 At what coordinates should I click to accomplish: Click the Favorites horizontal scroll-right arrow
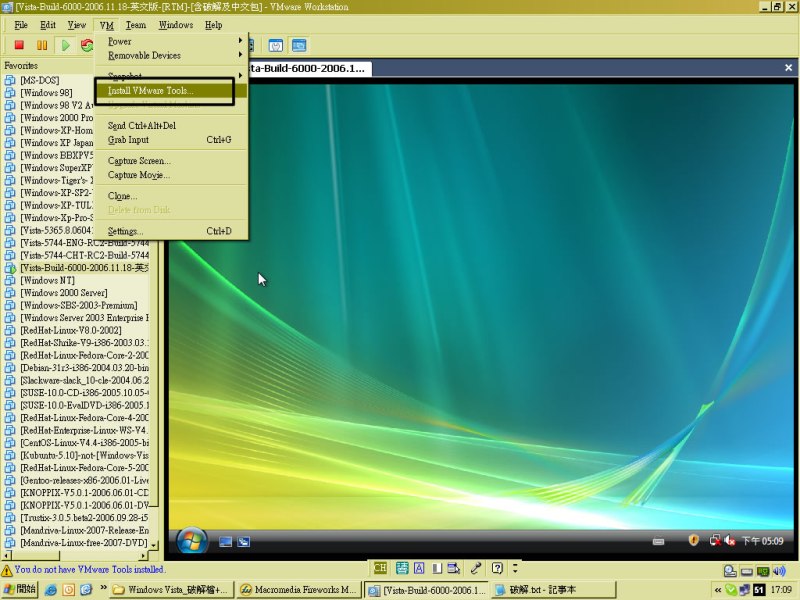(x=143, y=555)
